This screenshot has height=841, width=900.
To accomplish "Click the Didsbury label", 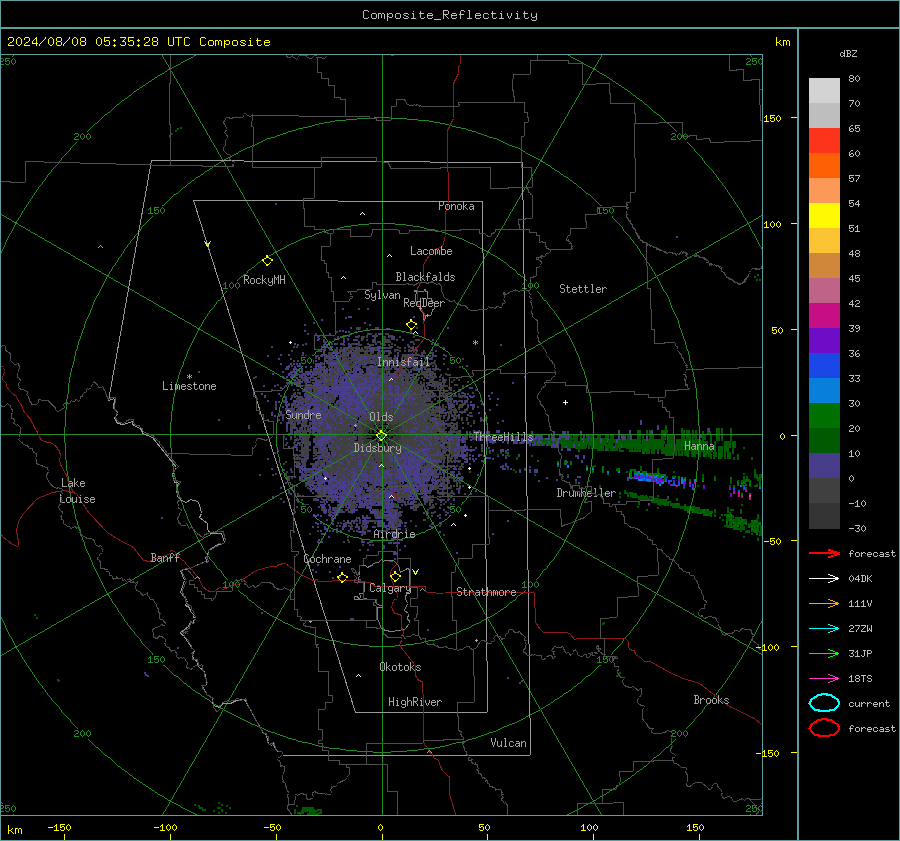I will (x=378, y=448).
